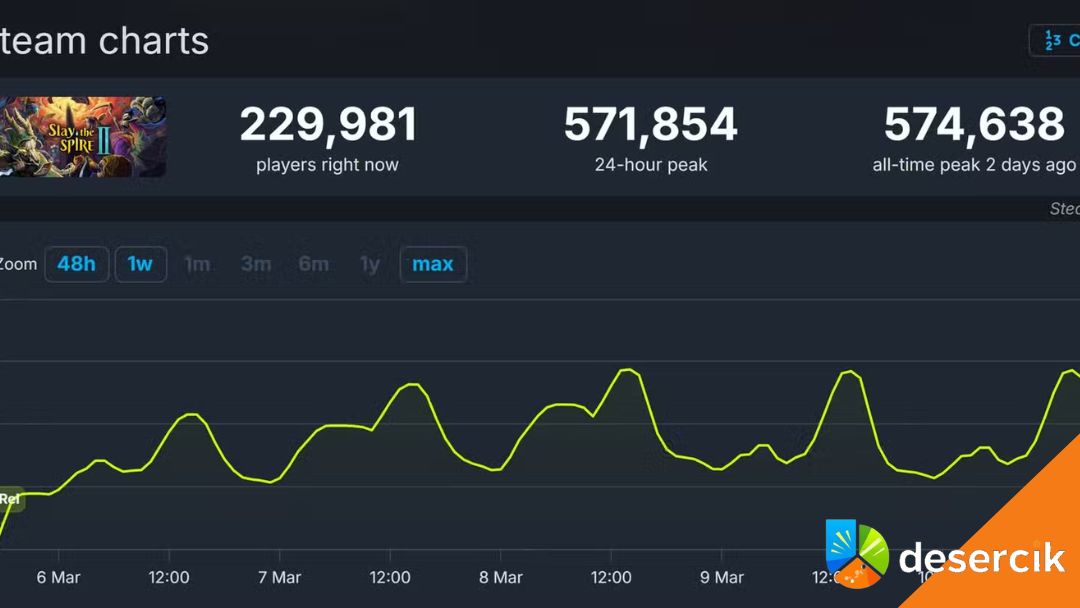
Task: Click the 571,854 24-hour peak figure
Action: tap(651, 126)
